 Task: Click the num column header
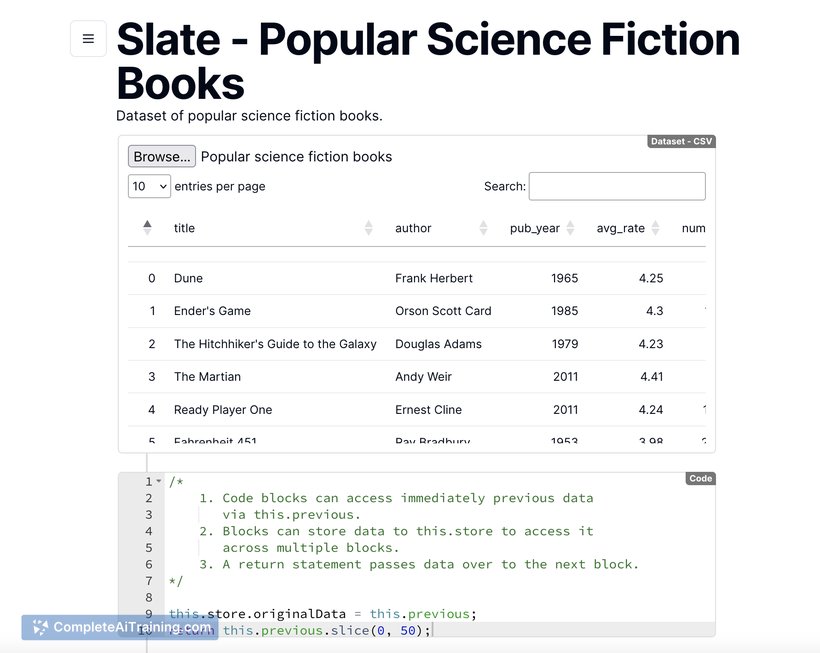click(x=693, y=228)
